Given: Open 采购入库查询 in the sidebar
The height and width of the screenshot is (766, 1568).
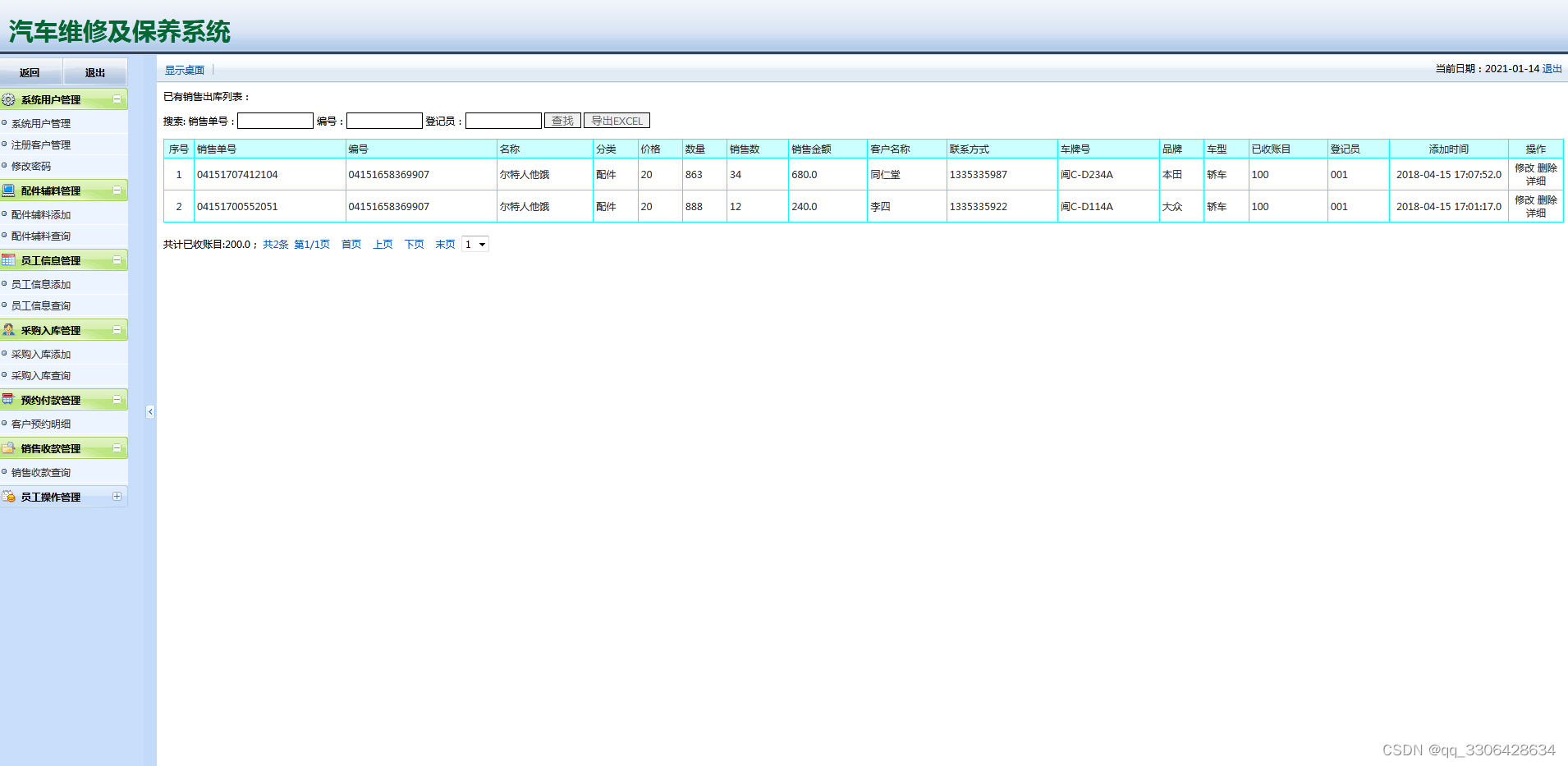Looking at the screenshot, I should tap(41, 376).
